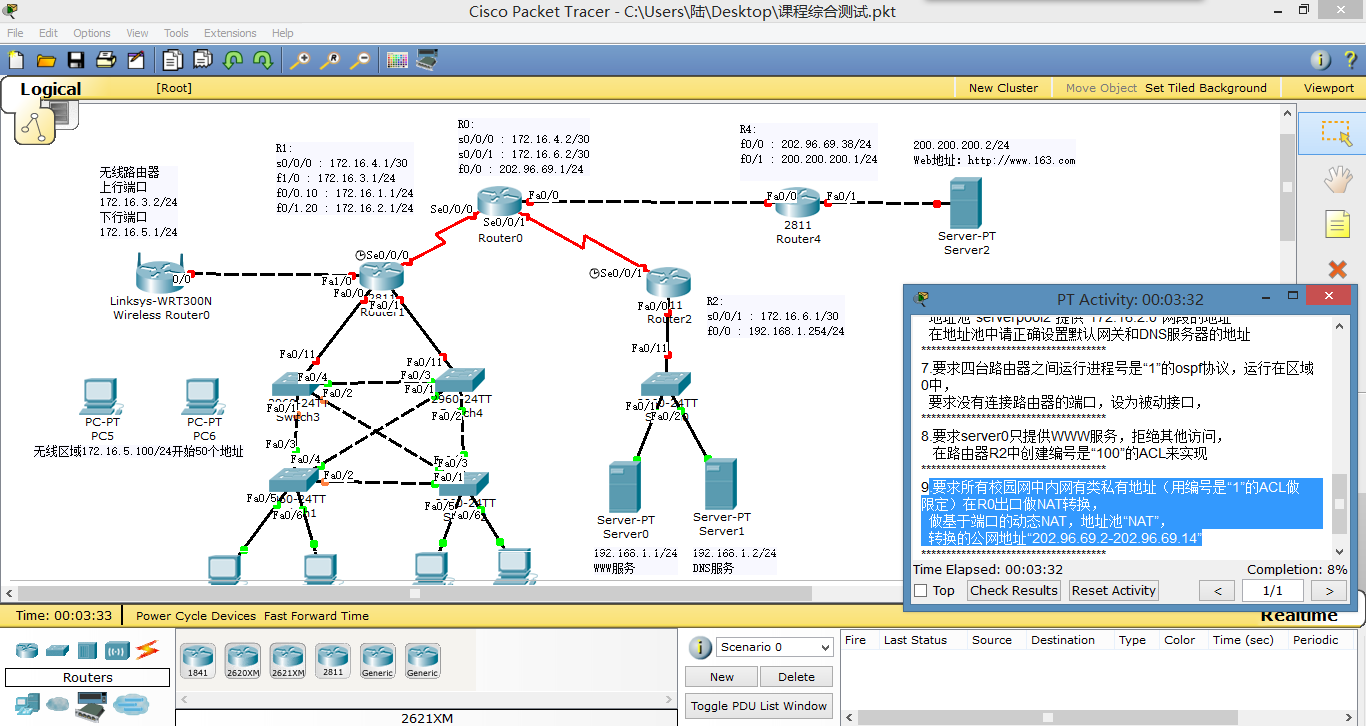Pick the 2620XM router model
The image size is (1366, 726).
[243, 660]
